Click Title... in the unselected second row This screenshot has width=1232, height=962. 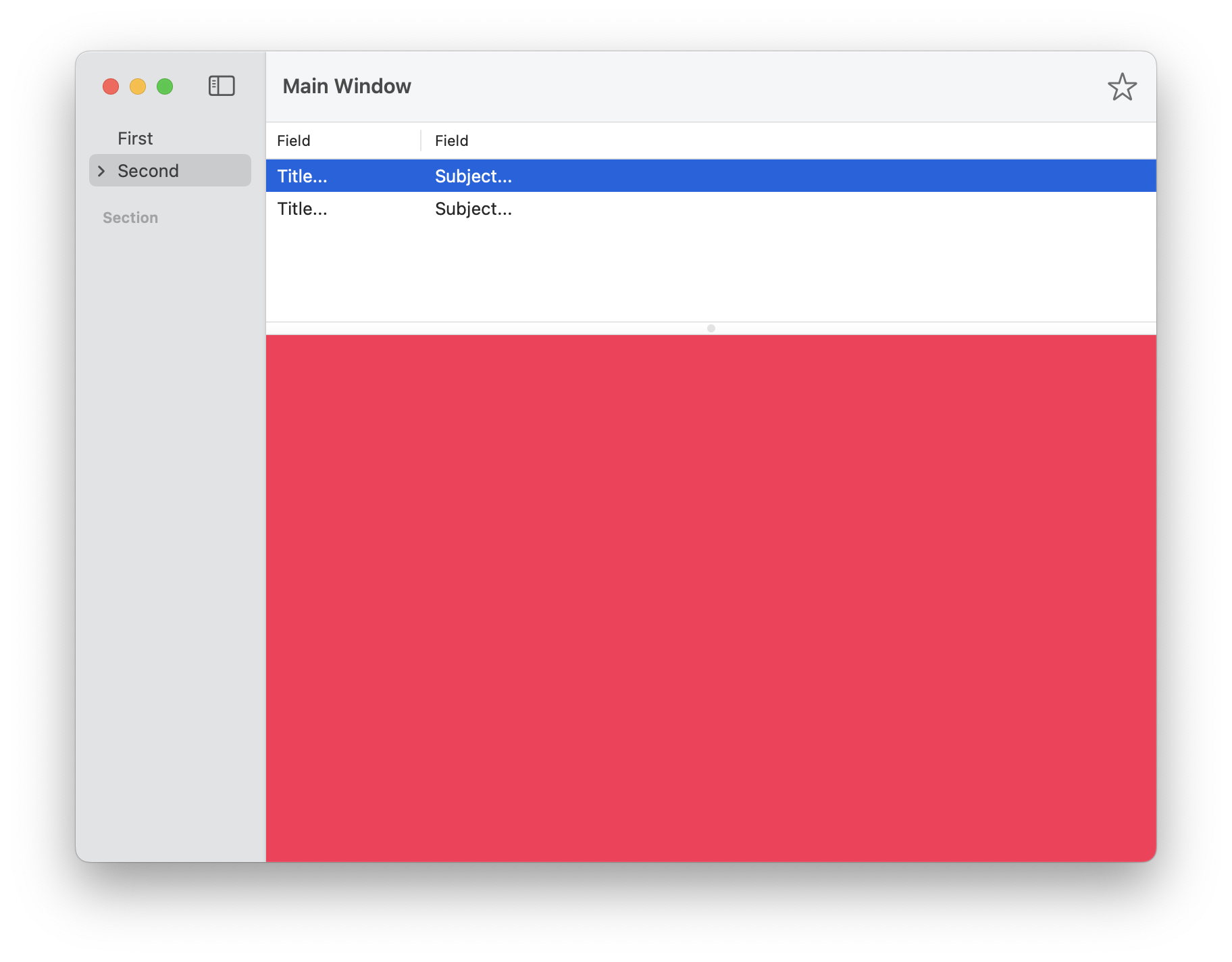(302, 209)
